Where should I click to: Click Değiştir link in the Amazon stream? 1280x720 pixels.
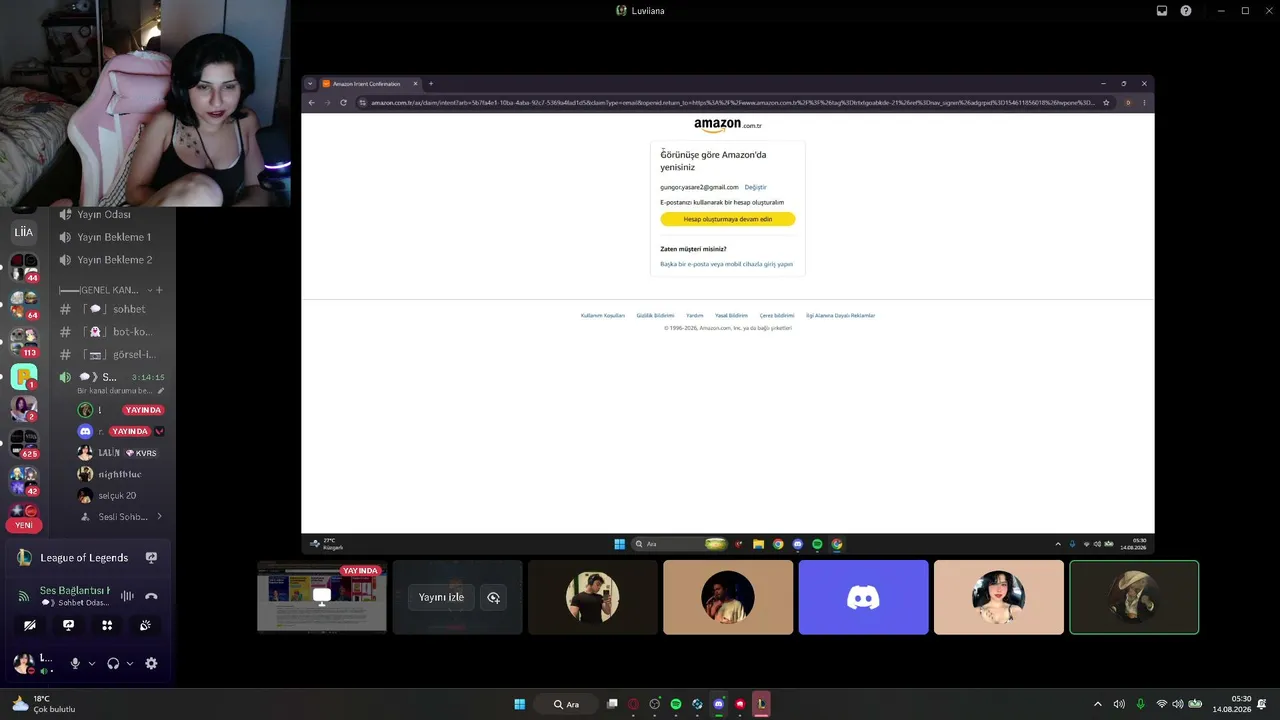click(755, 187)
